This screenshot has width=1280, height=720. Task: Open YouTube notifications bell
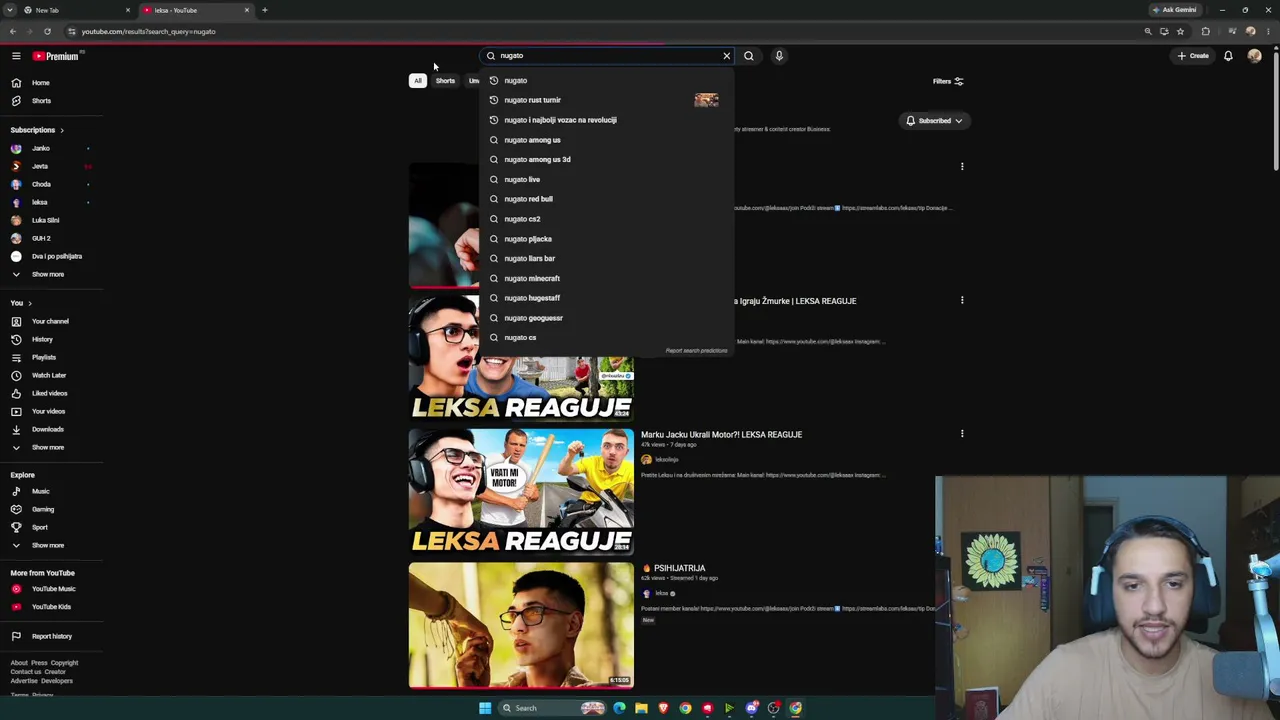point(1228,56)
